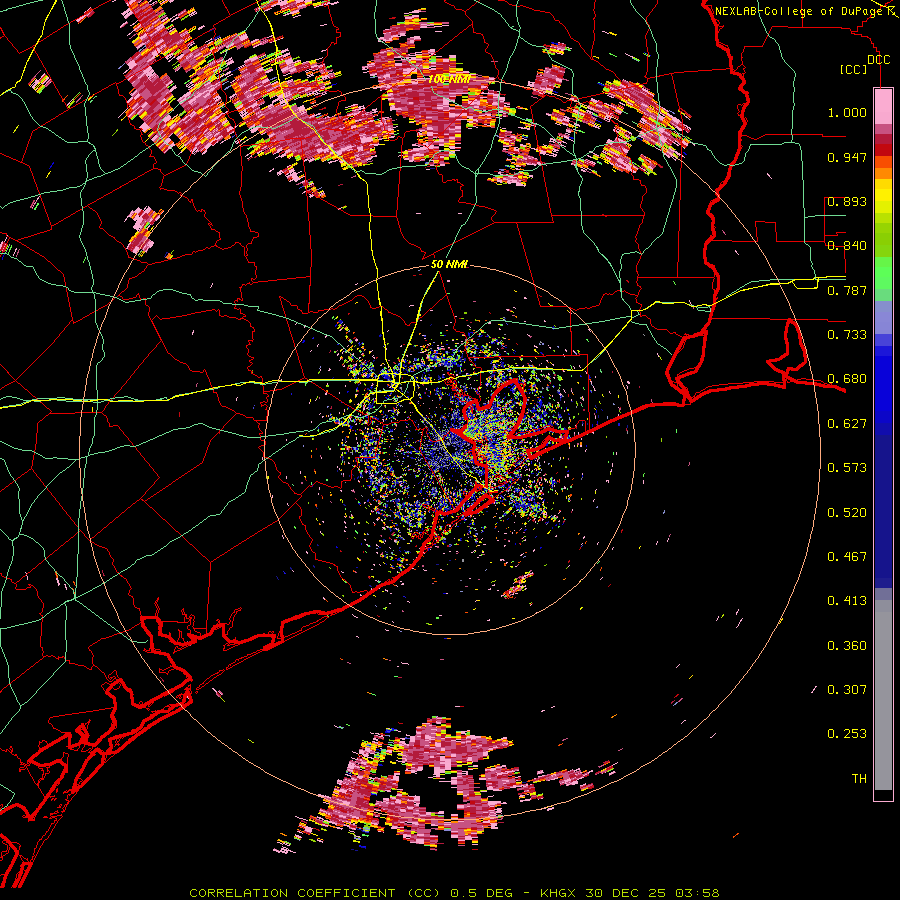900x900 pixels.
Task: Click the 0.573 legend value
Action: [847, 468]
